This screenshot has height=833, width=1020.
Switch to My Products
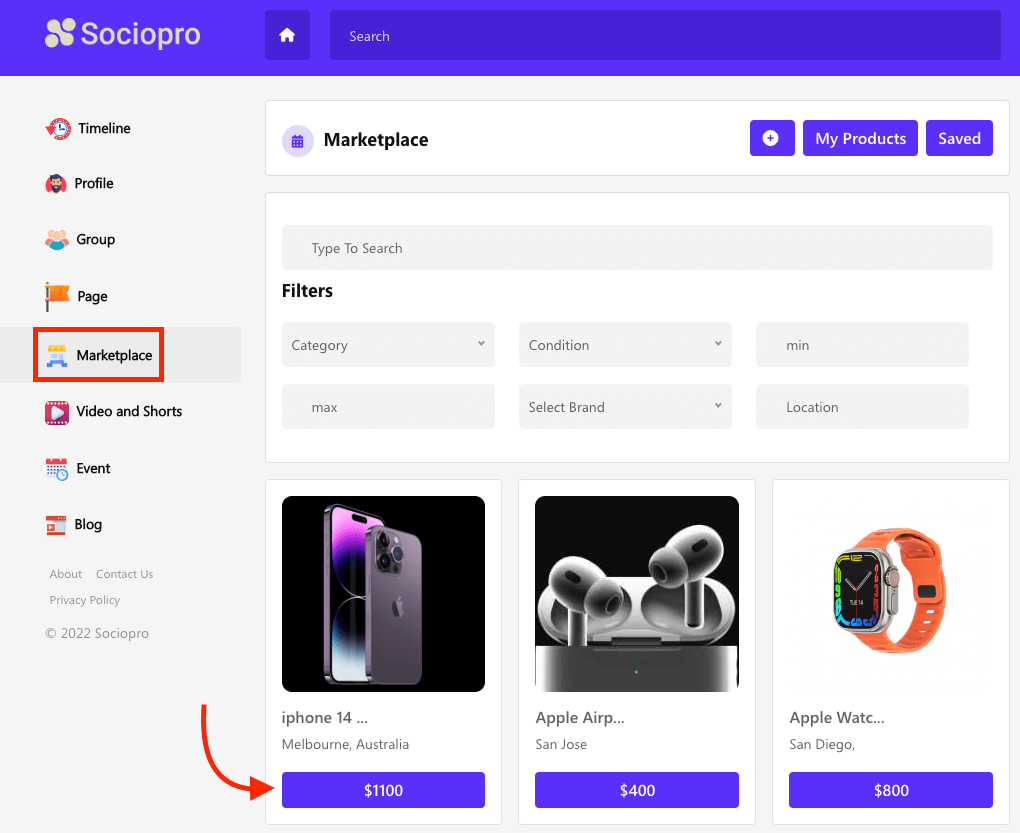tap(860, 138)
